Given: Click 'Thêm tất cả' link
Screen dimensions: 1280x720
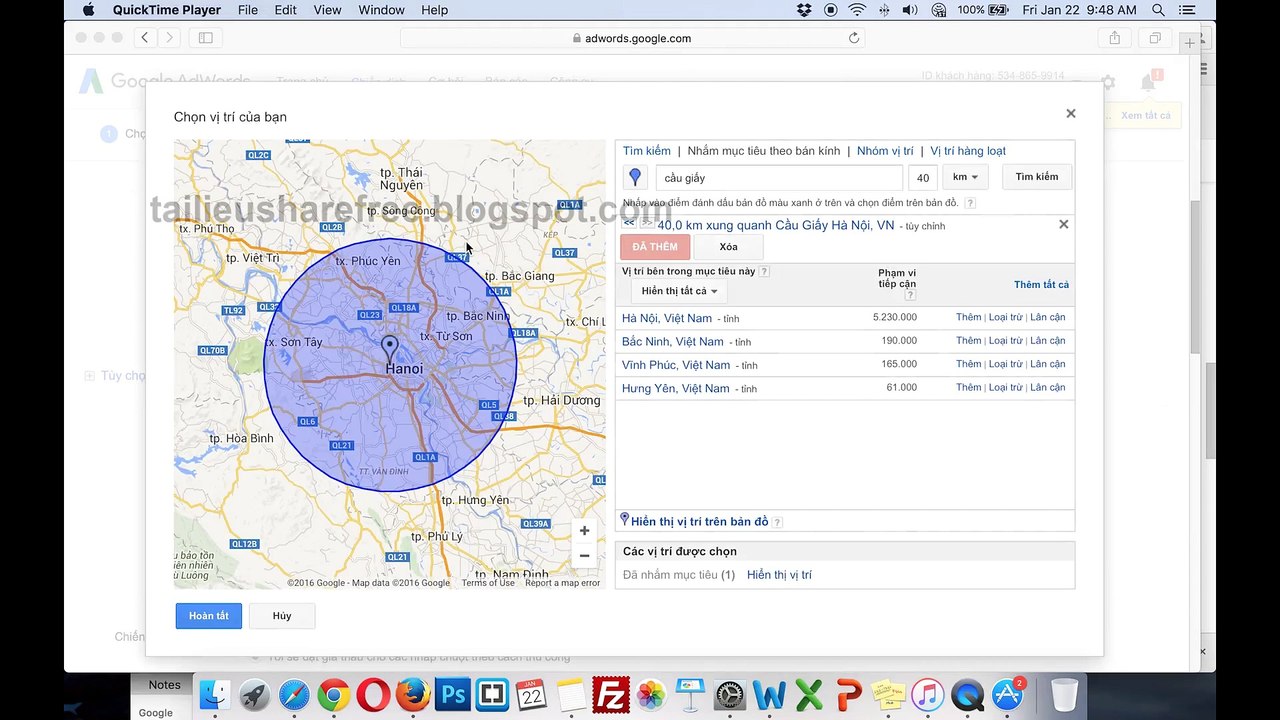Looking at the screenshot, I should point(1041,285).
